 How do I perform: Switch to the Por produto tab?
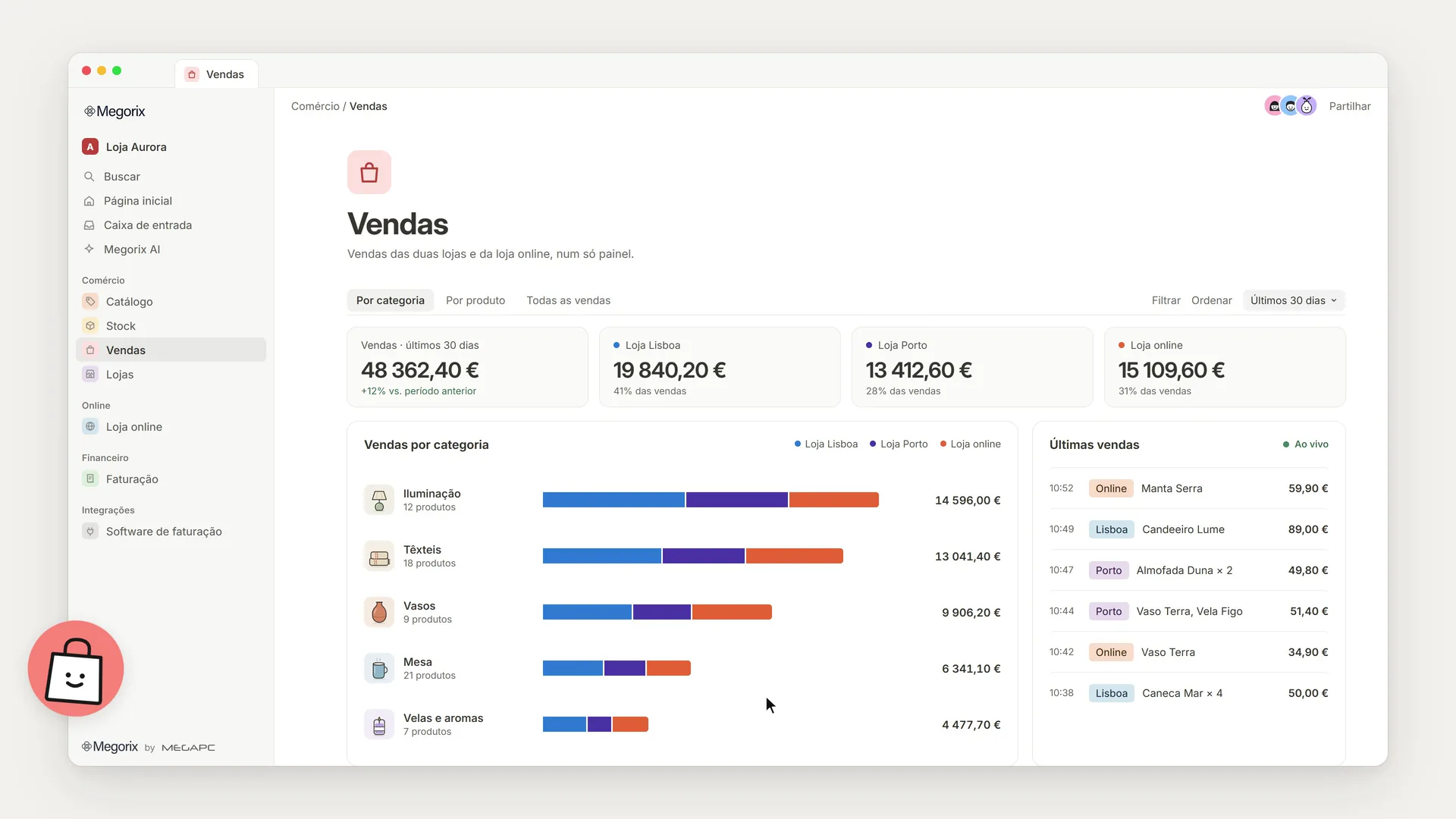coord(475,300)
